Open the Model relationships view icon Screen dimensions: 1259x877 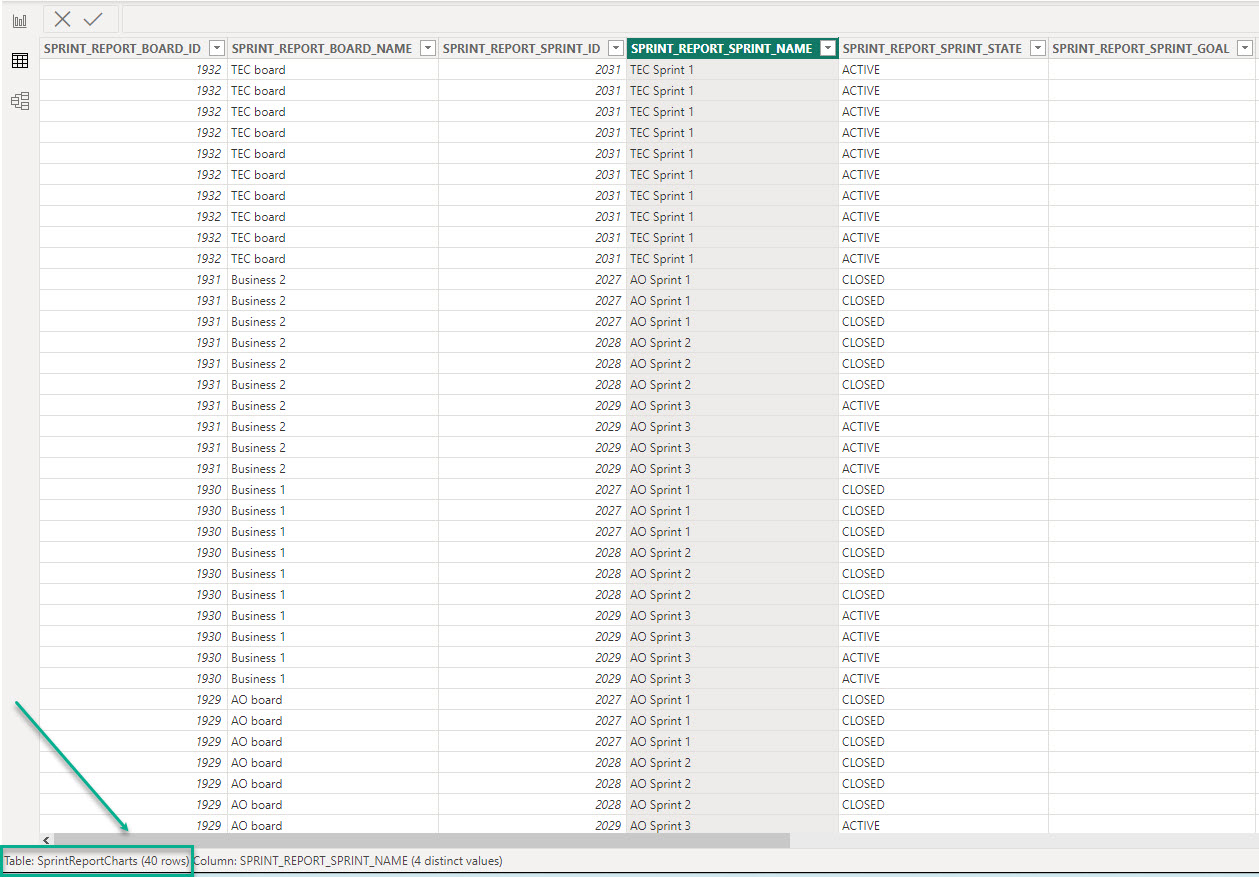[x=19, y=101]
